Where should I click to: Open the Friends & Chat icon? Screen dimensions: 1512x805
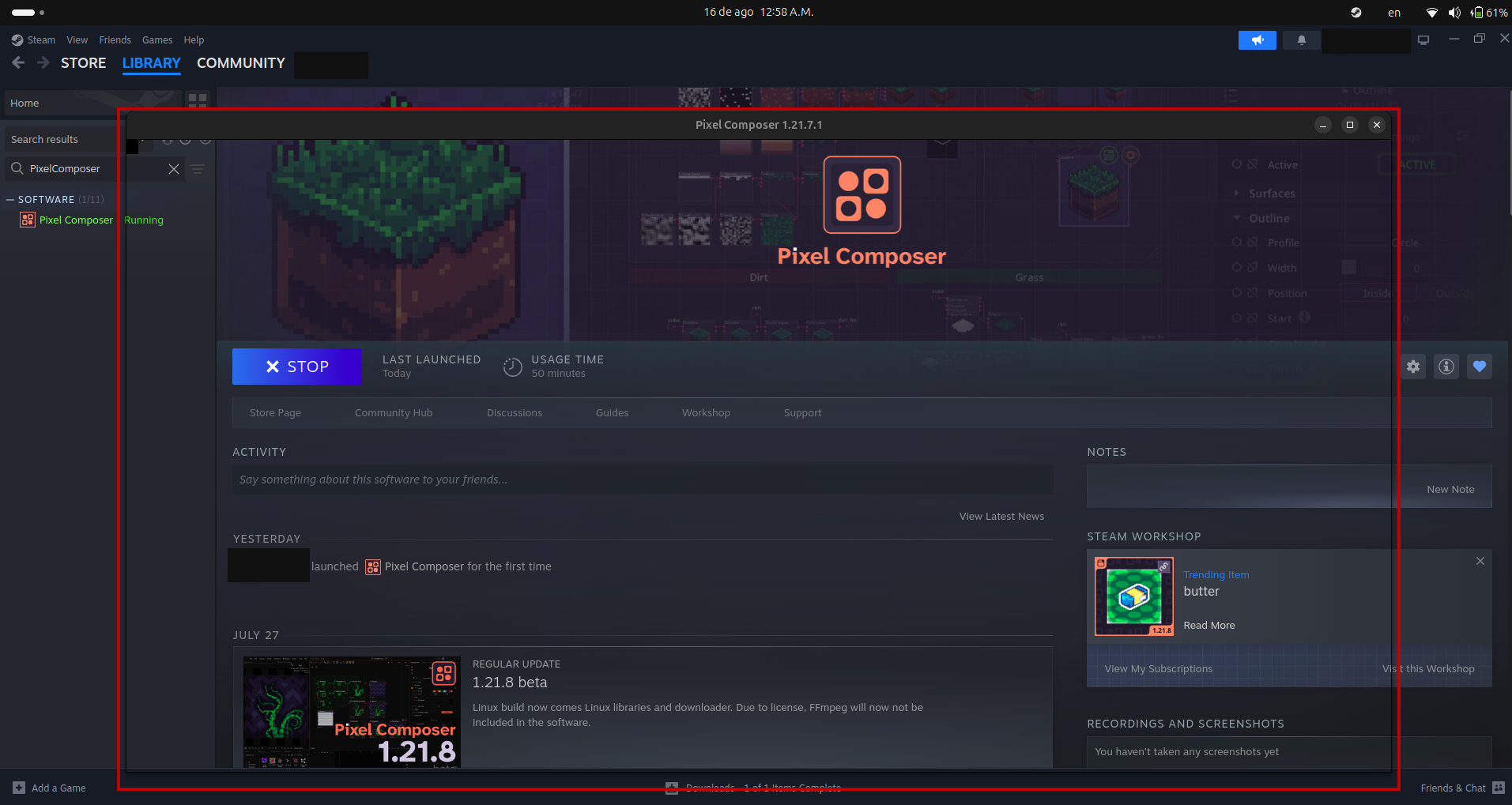(x=1499, y=788)
